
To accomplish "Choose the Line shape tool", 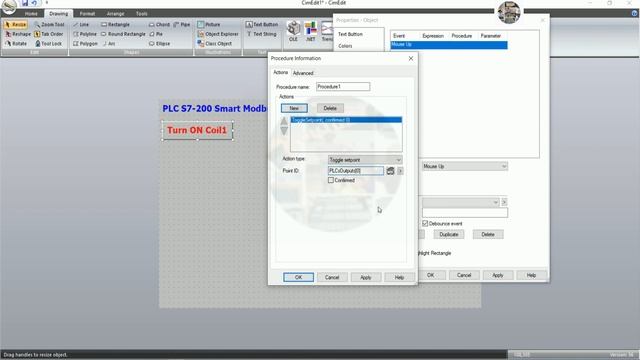I will click(81, 24).
